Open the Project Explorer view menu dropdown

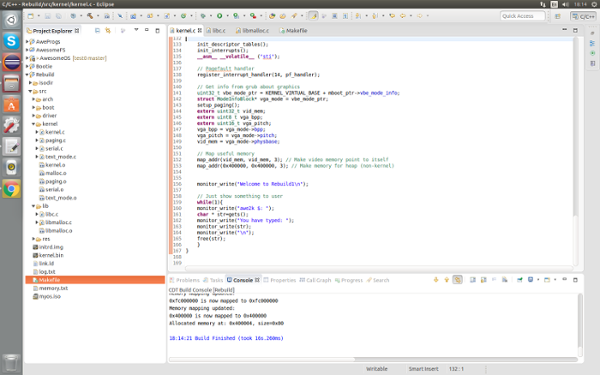136,30
